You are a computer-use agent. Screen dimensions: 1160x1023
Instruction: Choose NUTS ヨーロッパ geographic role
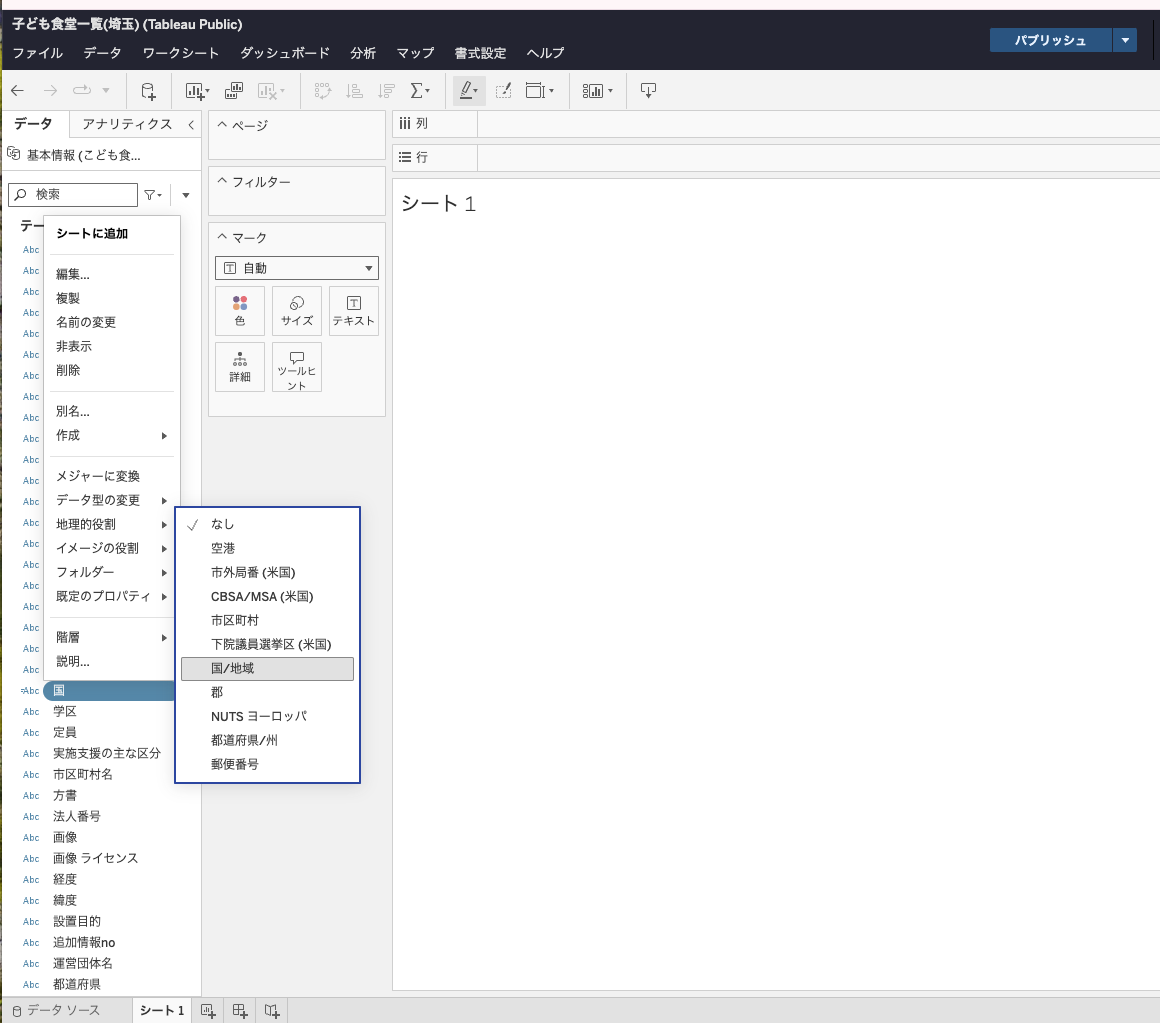268,717
